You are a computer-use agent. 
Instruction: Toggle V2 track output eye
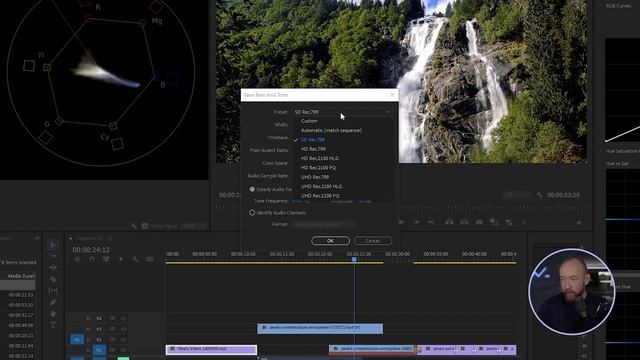123,340
